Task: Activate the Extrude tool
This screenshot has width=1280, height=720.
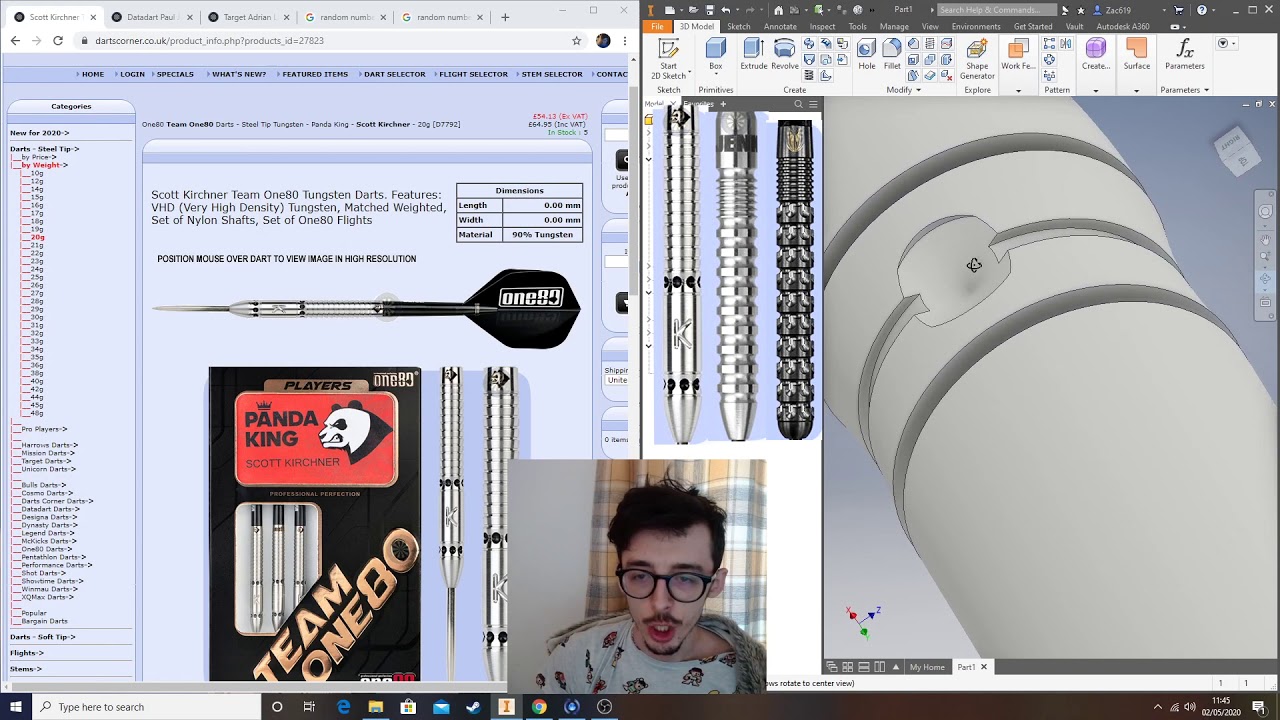Action: click(753, 55)
